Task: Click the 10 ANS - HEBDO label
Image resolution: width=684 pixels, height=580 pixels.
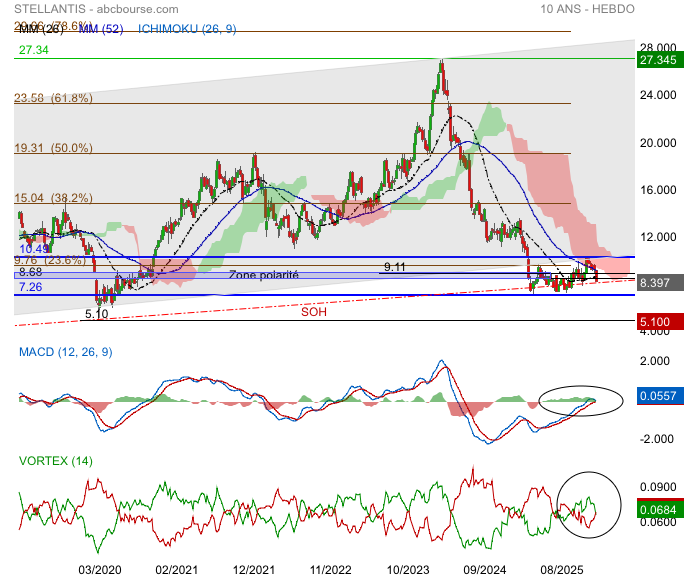Action: coord(587,9)
